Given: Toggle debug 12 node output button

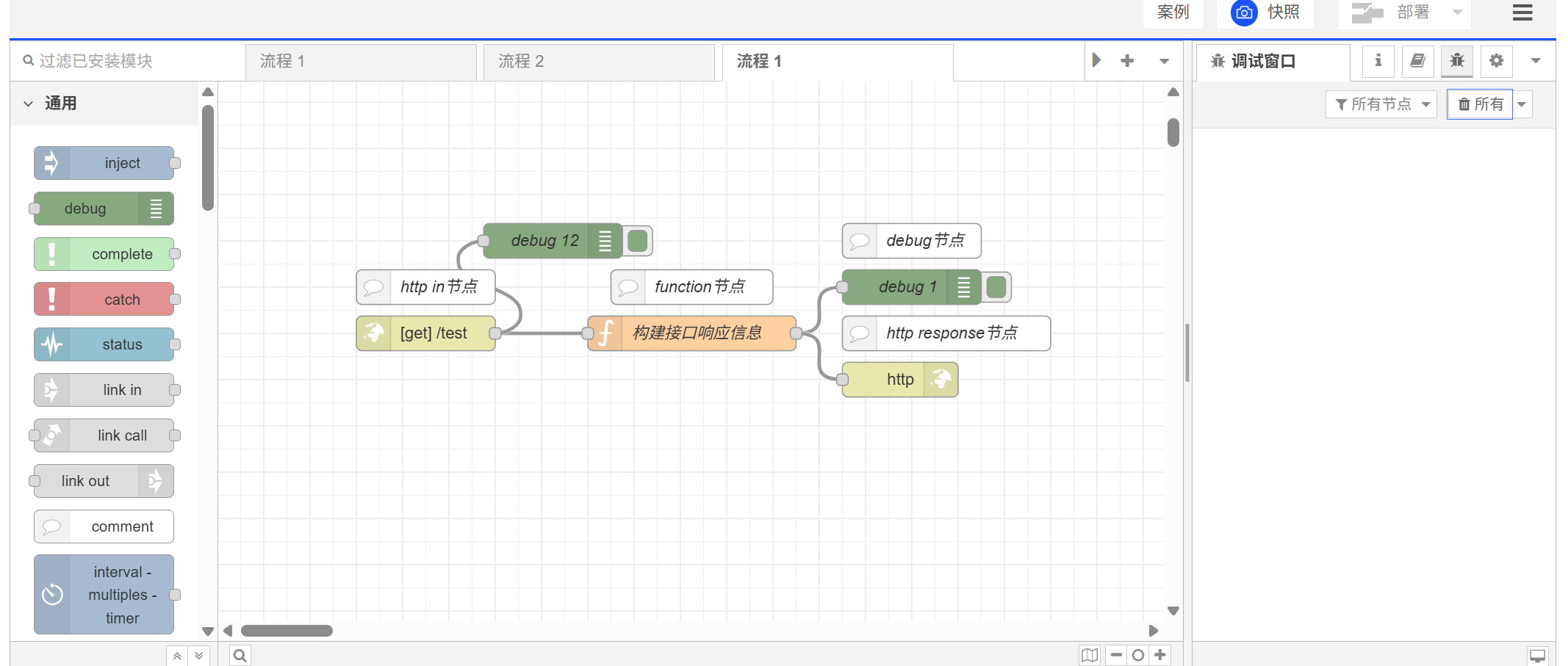Looking at the screenshot, I should click(638, 241).
